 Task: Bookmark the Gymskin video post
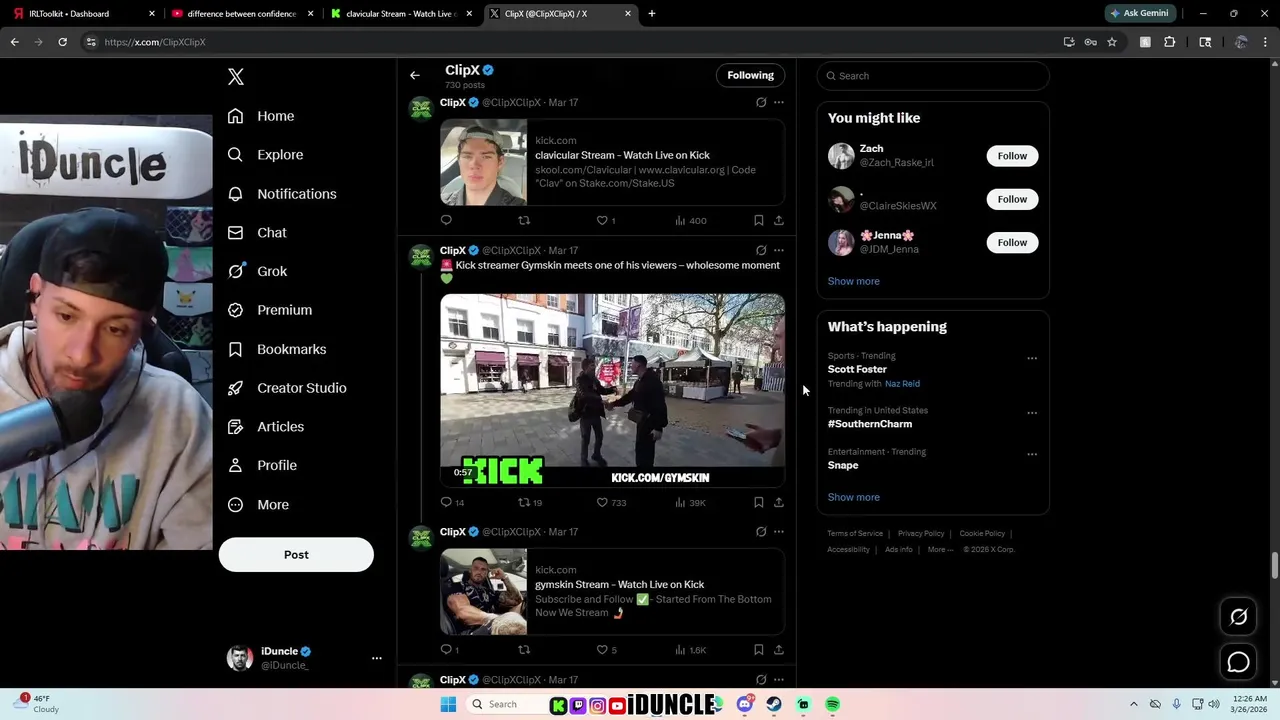(758, 502)
